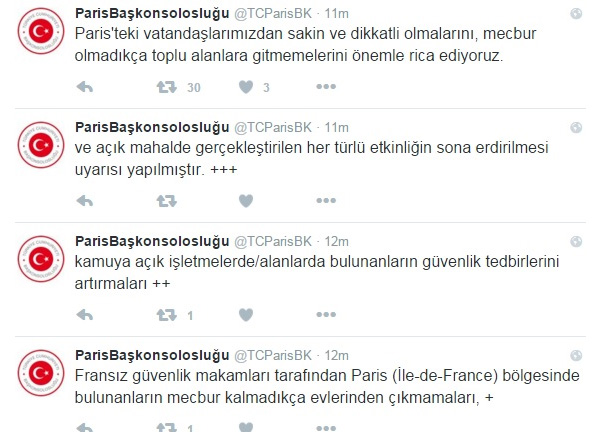Click globe icon on the top tweet

pyautogui.click(x=576, y=14)
